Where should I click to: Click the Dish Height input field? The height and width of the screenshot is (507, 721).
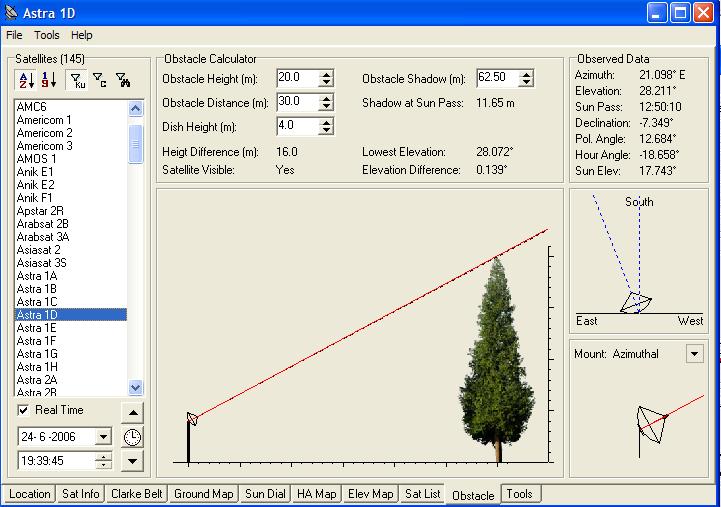pos(298,126)
